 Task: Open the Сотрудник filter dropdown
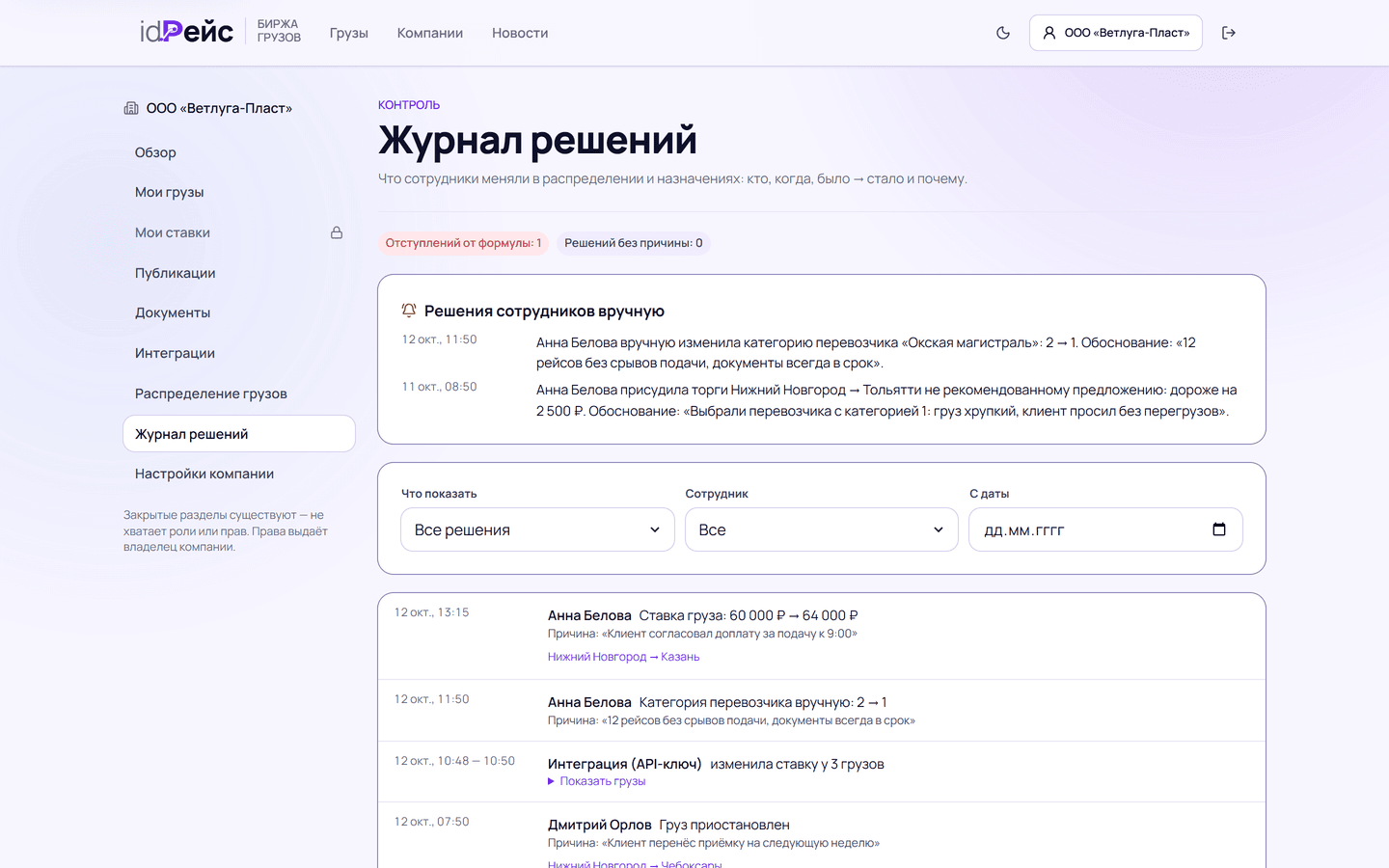(x=822, y=529)
